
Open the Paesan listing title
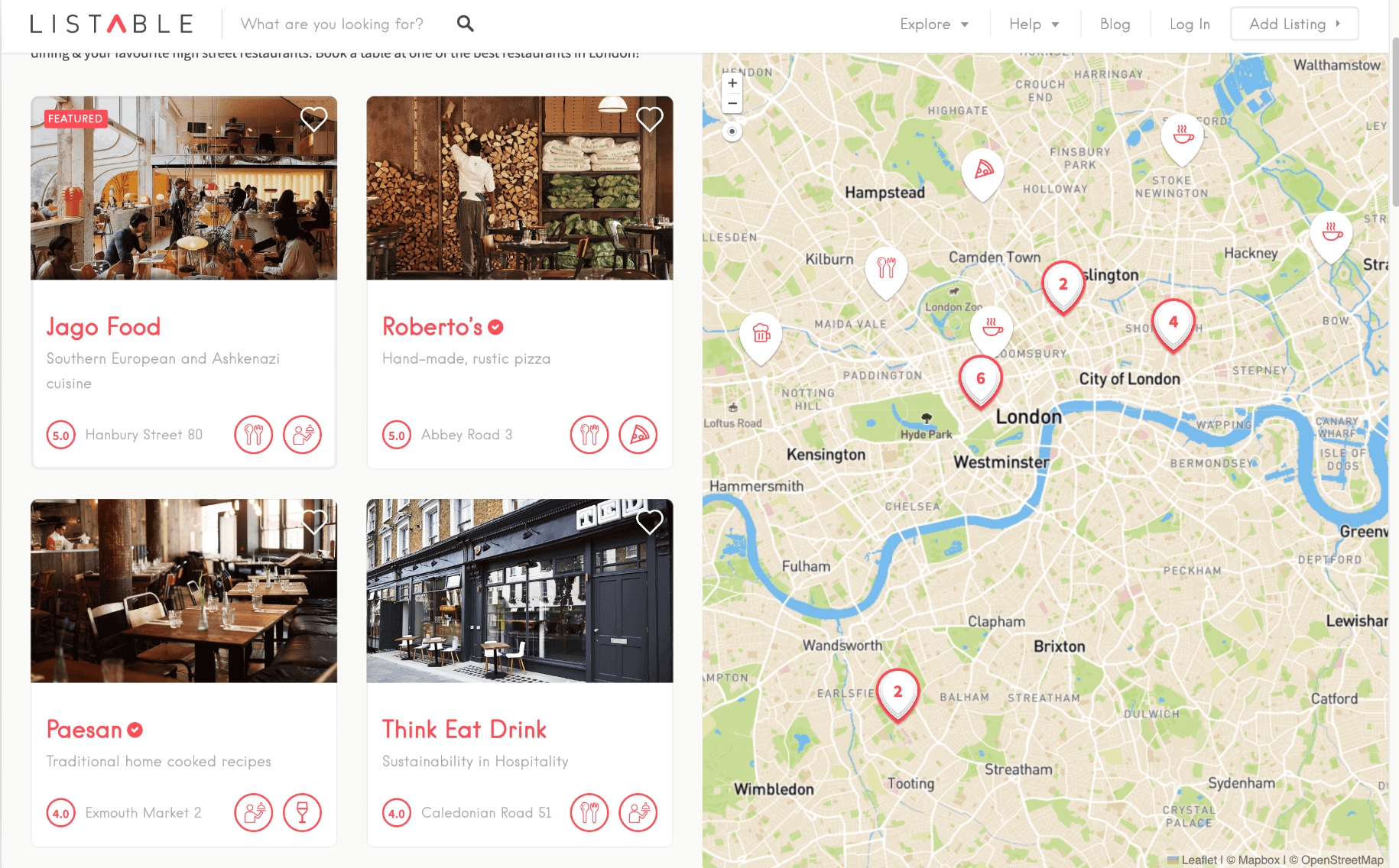(84, 730)
